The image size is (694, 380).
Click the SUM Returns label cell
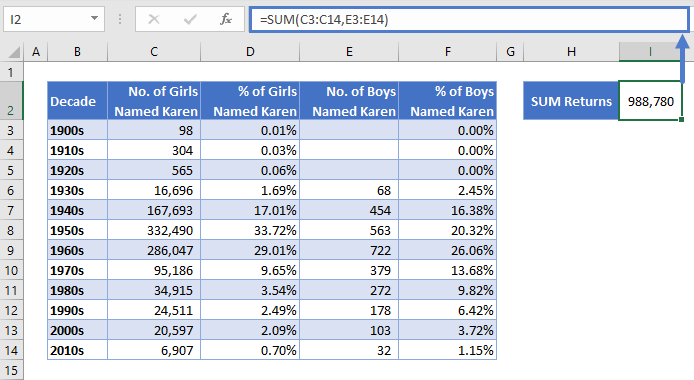point(571,101)
